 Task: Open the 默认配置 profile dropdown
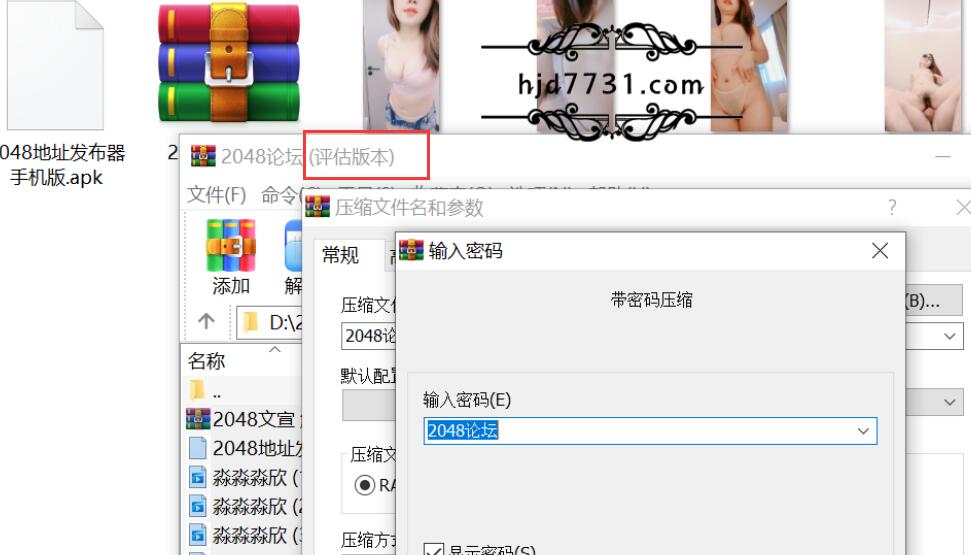coord(949,402)
